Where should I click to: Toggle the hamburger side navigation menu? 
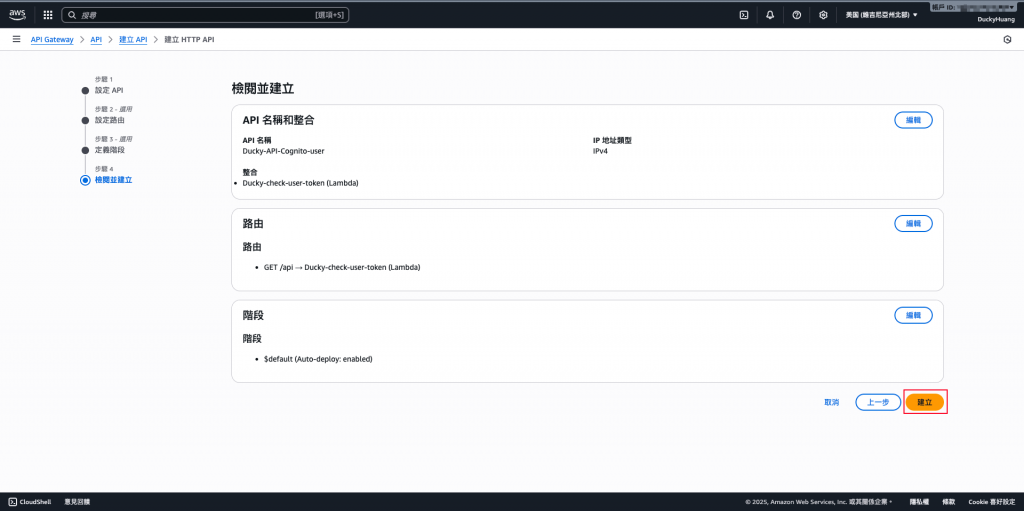click(16, 40)
